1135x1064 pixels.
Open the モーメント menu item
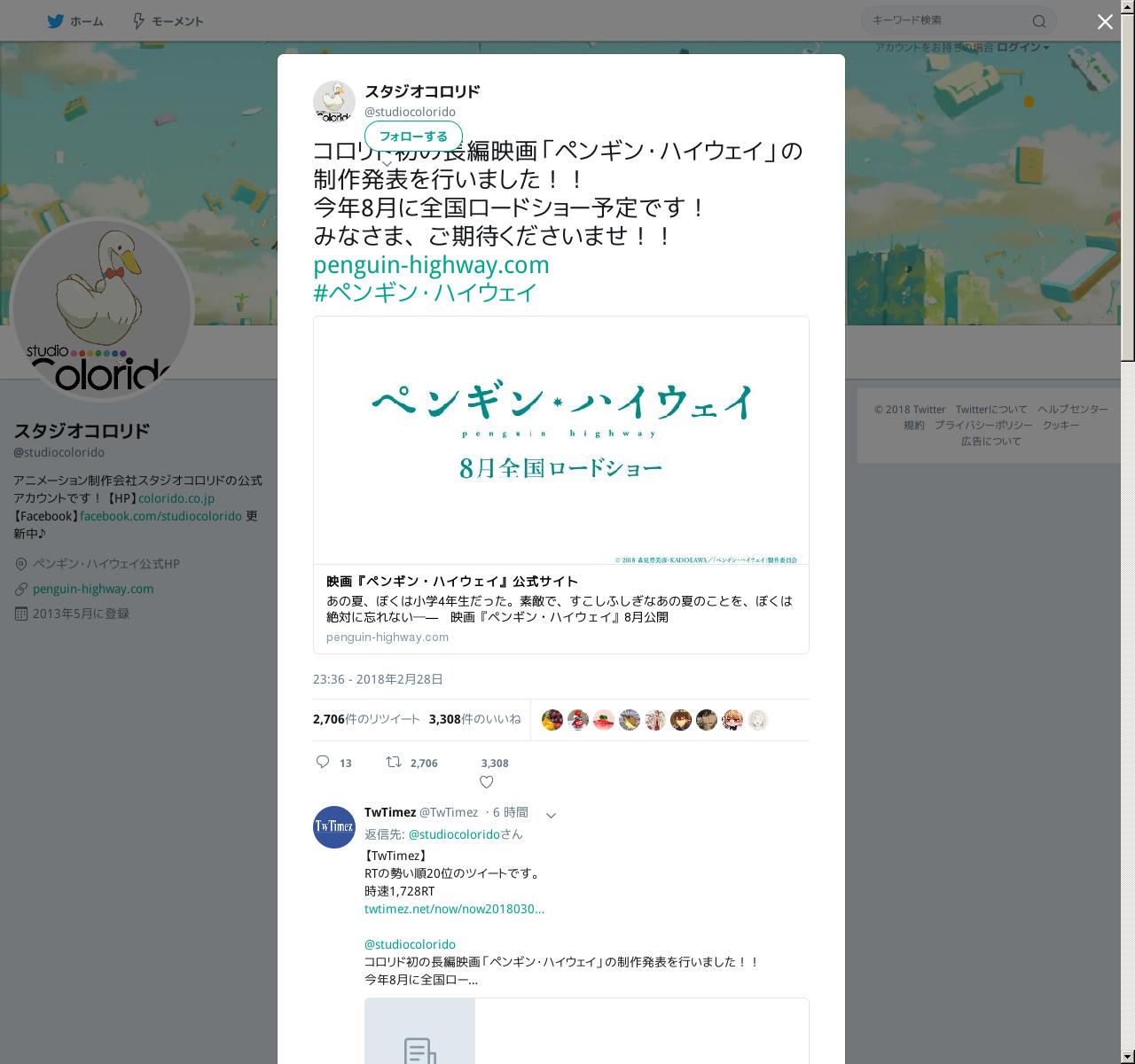[x=168, y=20]
